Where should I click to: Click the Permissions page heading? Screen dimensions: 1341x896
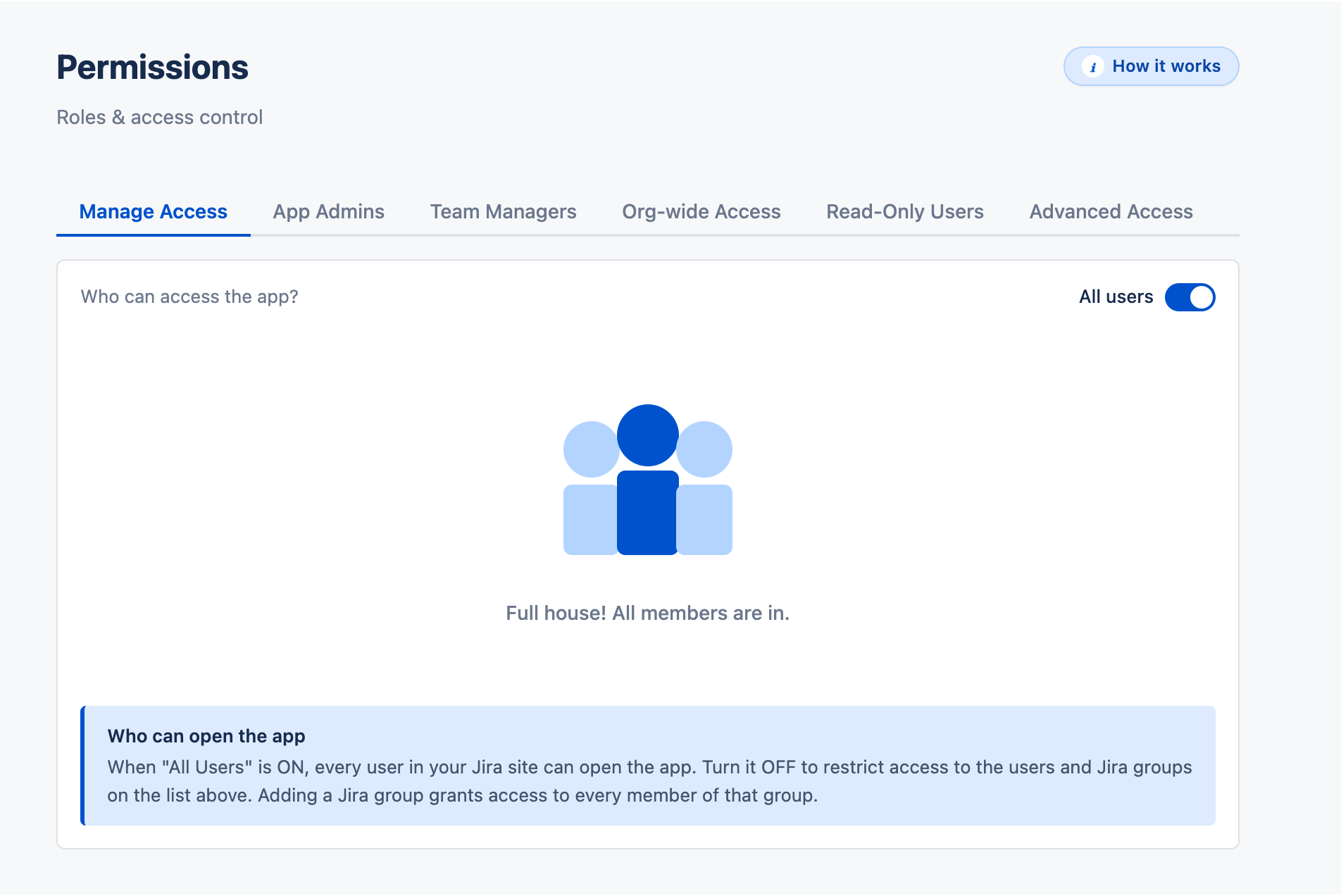153,68
